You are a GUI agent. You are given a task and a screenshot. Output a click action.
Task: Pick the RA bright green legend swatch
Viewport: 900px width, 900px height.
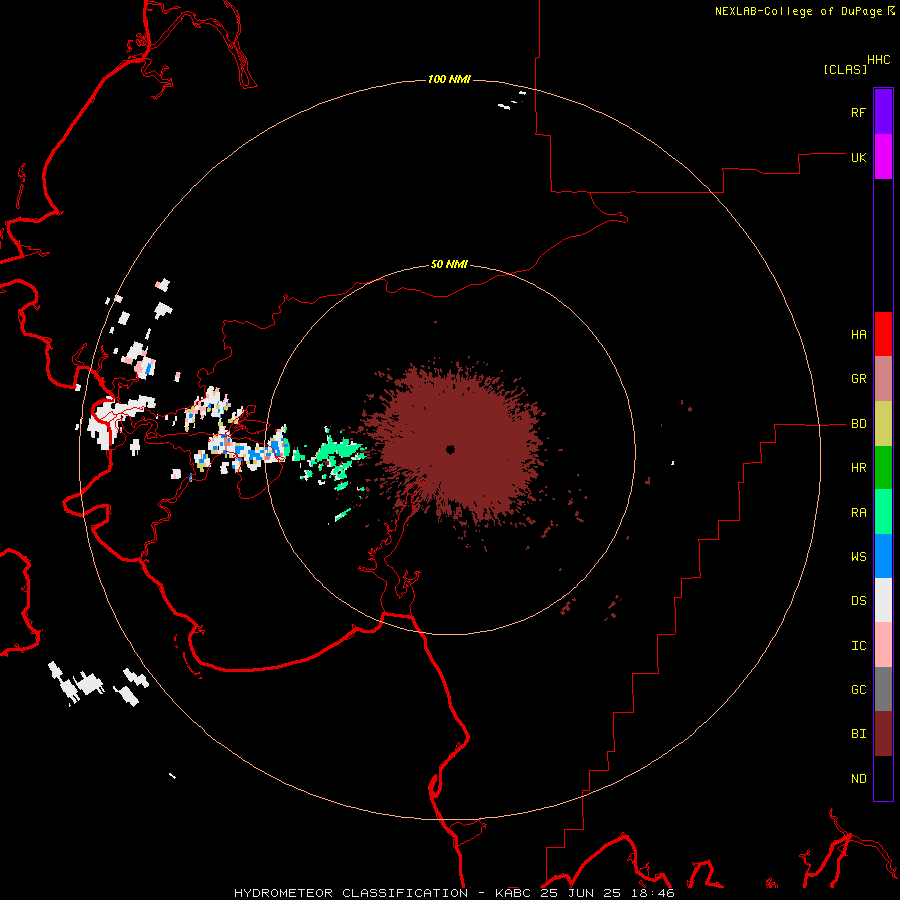pyautogui.click(x=883, y=512)
